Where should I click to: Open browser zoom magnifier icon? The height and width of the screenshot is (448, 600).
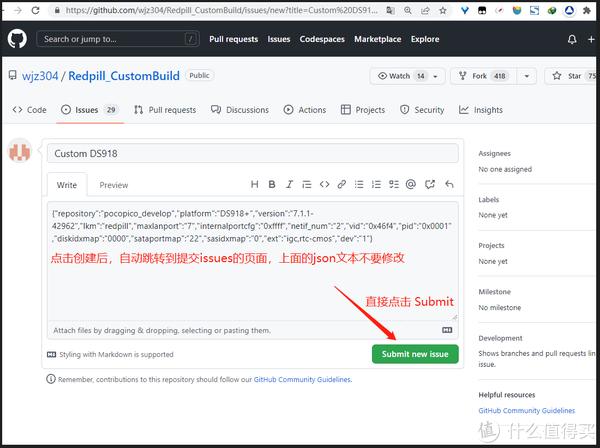(x=408, y=10)
